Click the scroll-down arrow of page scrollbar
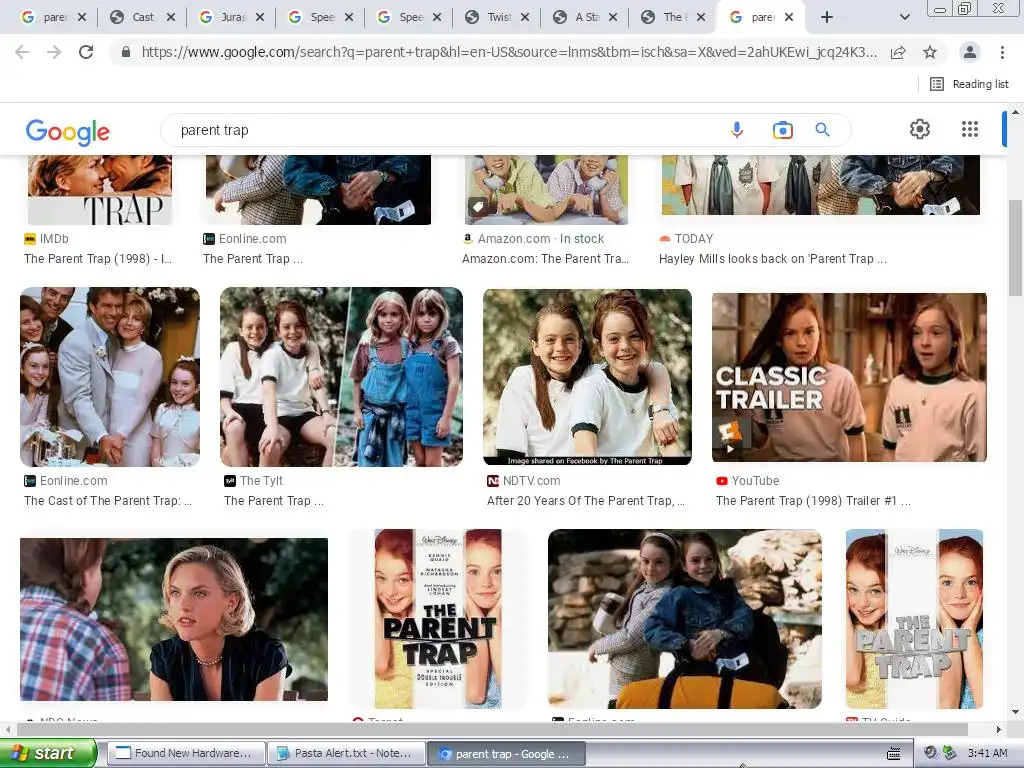Screen dimensions: 1024x768 point(1015,712)
